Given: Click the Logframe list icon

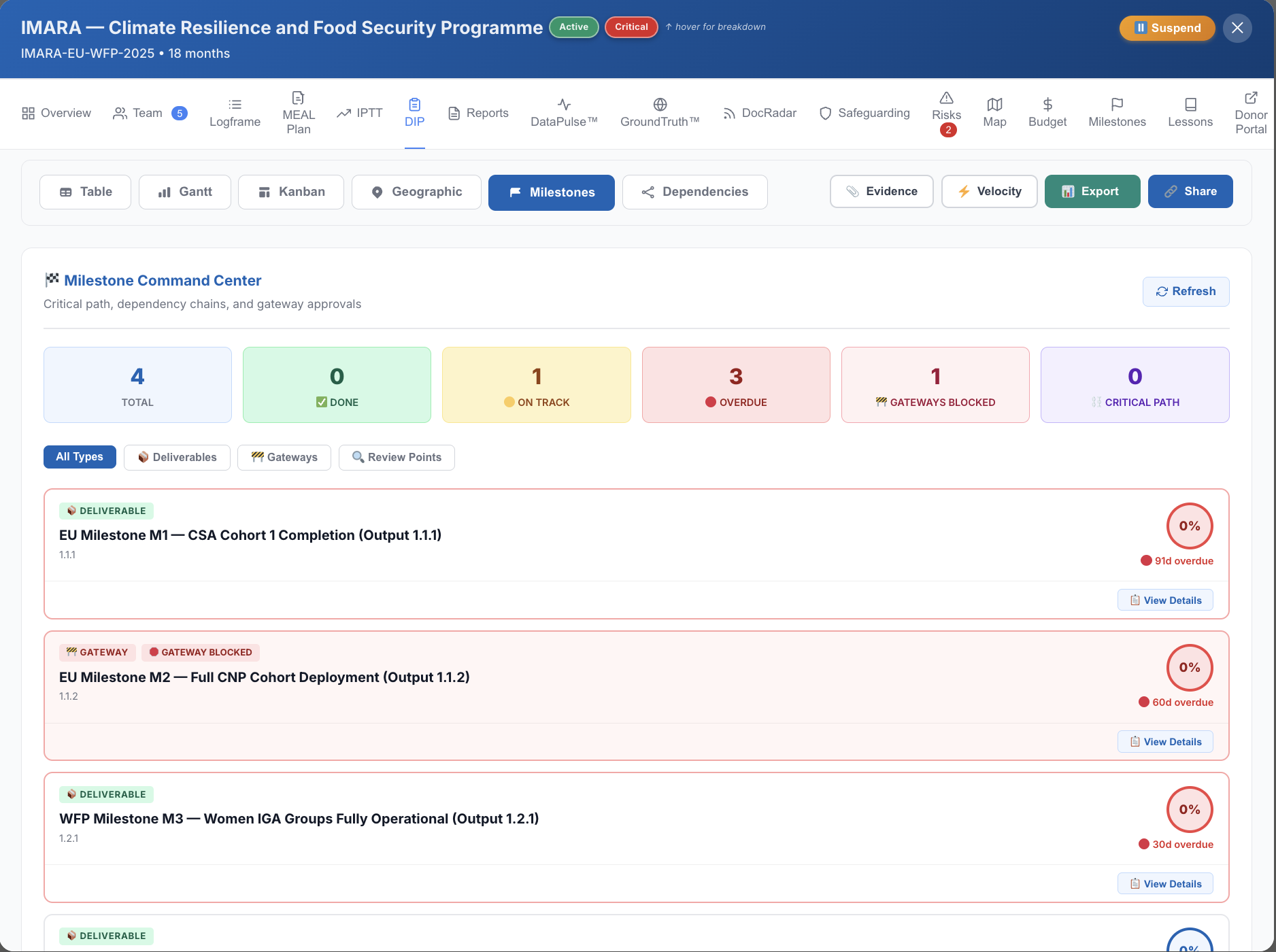Looking at the screenshot, I should (235, 105).
